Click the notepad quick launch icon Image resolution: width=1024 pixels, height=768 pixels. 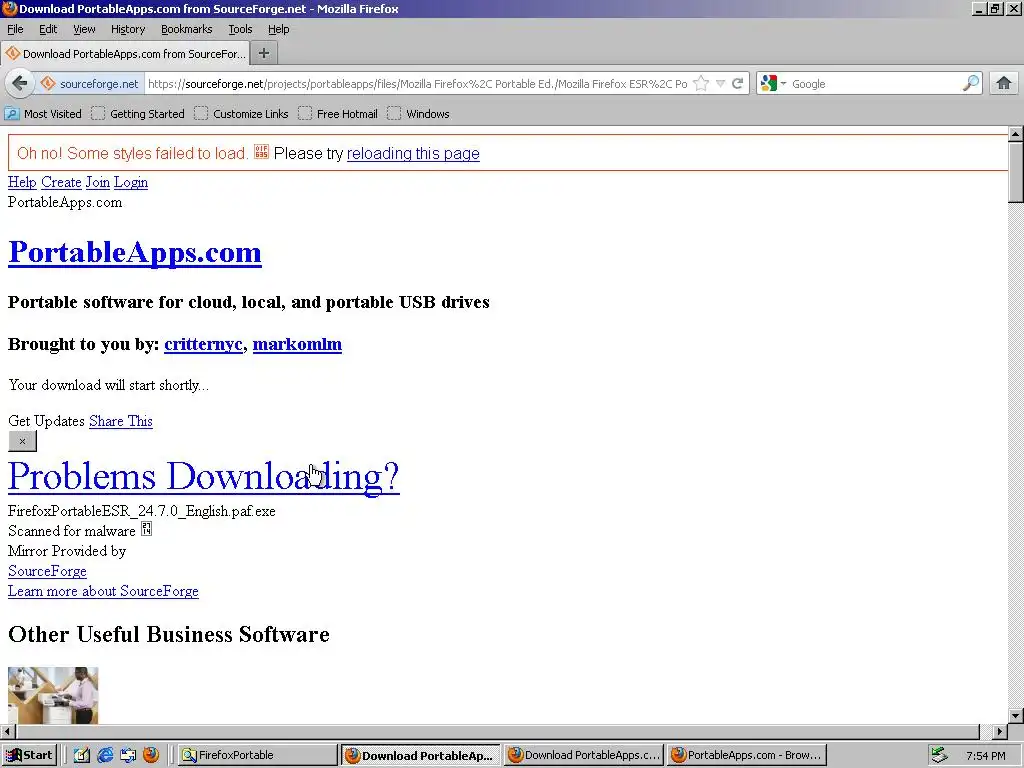tap(82, 755)
